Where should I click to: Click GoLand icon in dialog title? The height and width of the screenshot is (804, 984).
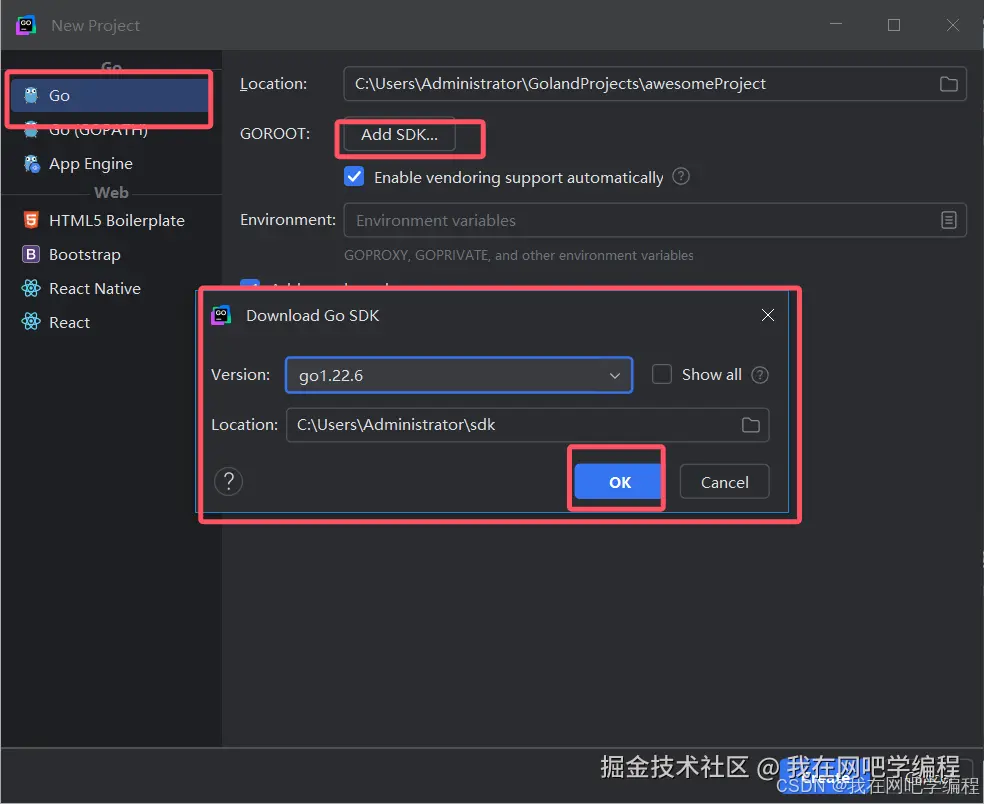coord(221,315)
